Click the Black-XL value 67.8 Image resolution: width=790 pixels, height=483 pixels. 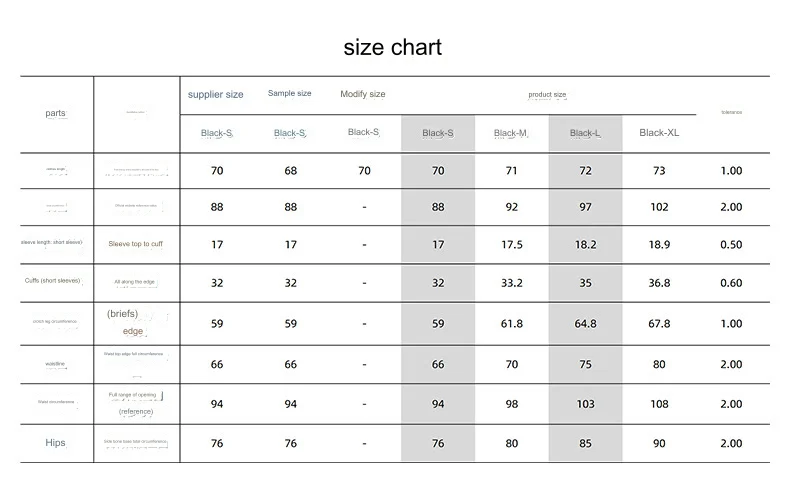pos(659,324)
